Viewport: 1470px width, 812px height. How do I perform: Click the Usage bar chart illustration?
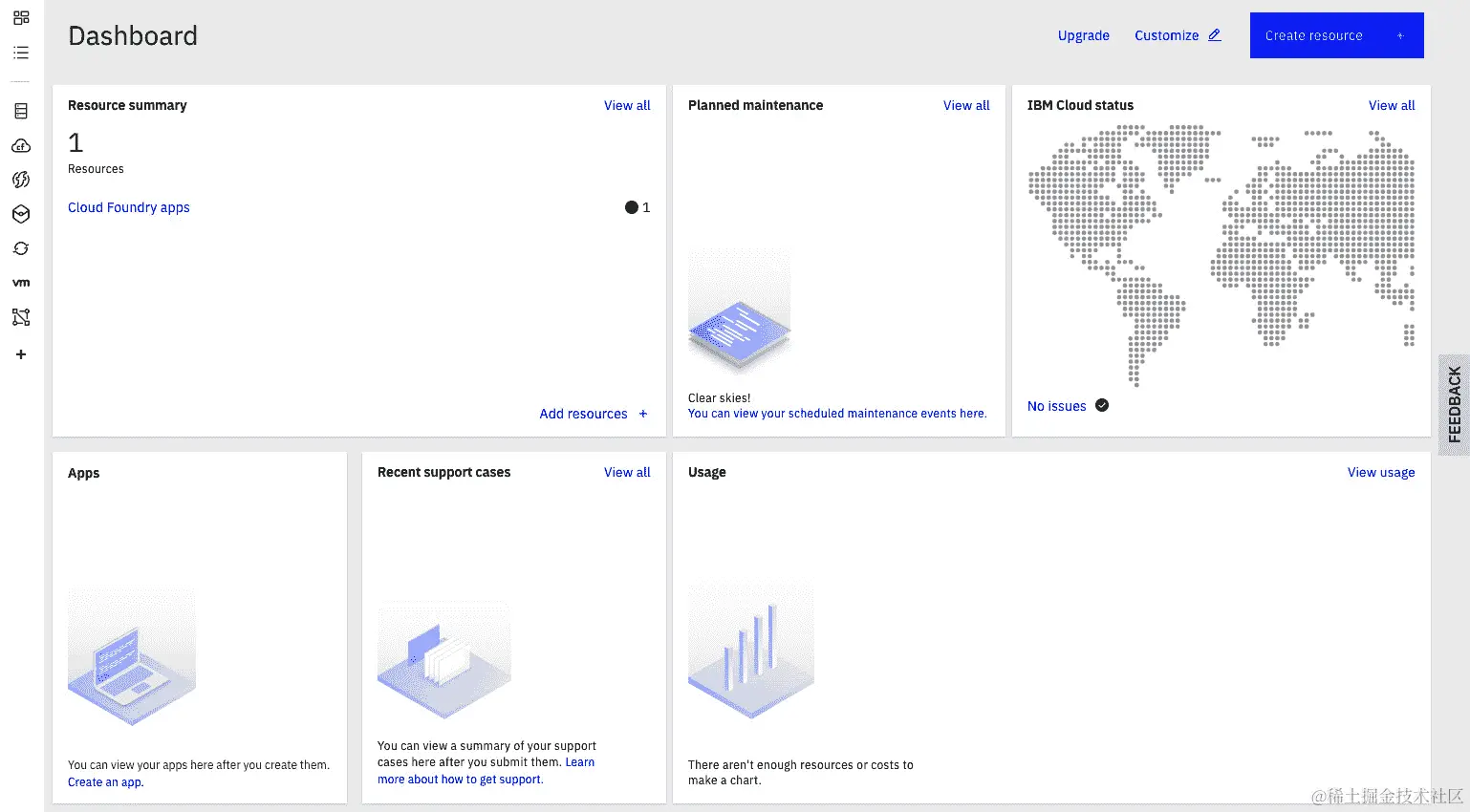pyautogui.click(x=751, y=650)
